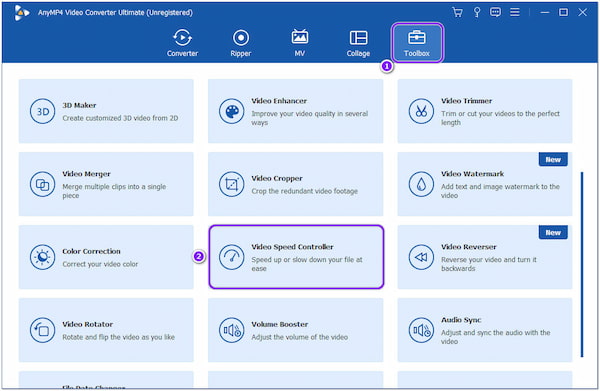Click the Color Correction sun icon
Screen dimensions: 600x391
pyautogui.click(x=42, y=257)
